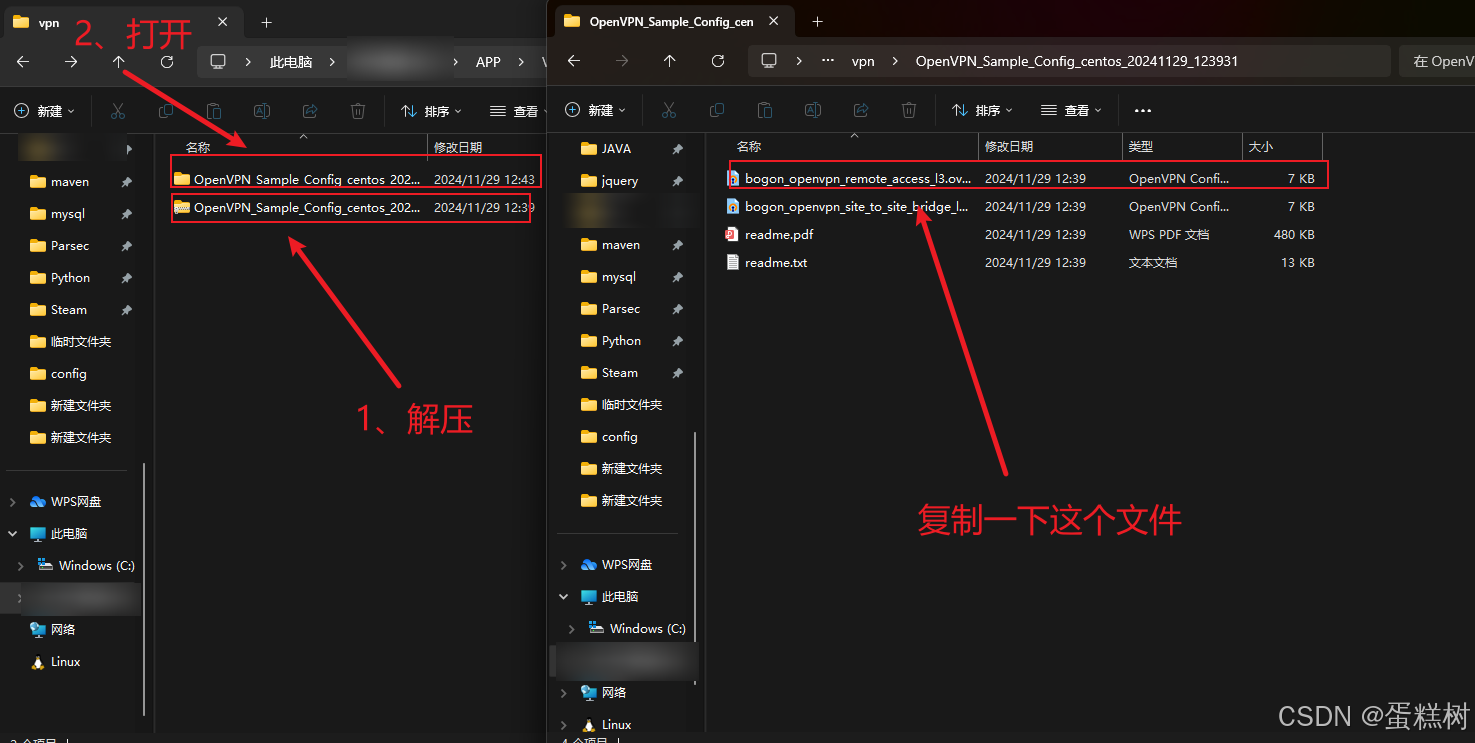Image resolution: width=1475 pixels, height=743 pixels.
Task: Click Rename icon in right window toolbar
Action: click(813, 110)
